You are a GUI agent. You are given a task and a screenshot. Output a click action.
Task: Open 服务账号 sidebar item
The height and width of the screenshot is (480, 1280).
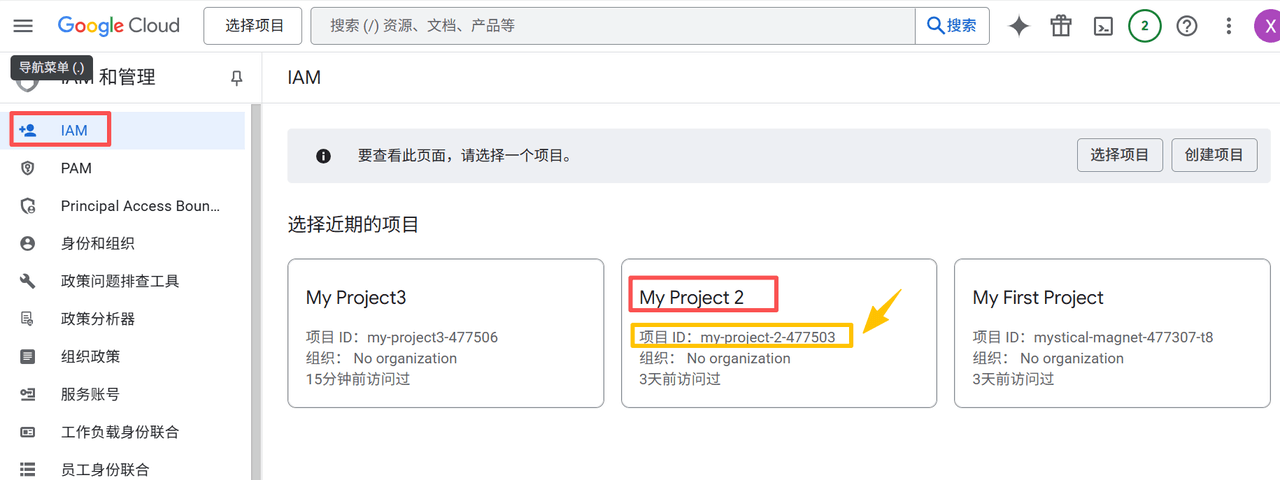[x=90, y=394]
